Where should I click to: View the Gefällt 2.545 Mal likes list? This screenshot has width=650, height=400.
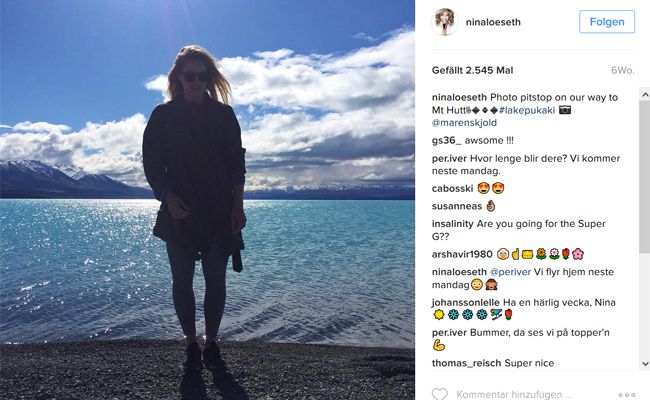click(x=472, y=70)
